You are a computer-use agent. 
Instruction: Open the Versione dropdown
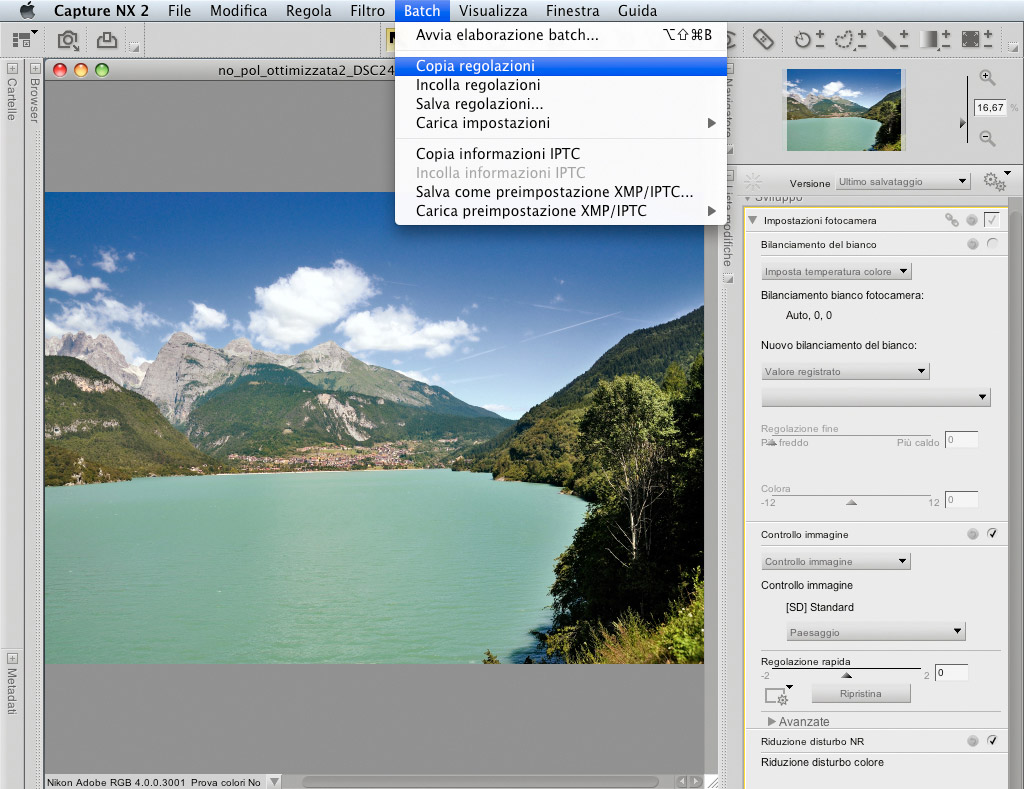[x=903, y=182]
